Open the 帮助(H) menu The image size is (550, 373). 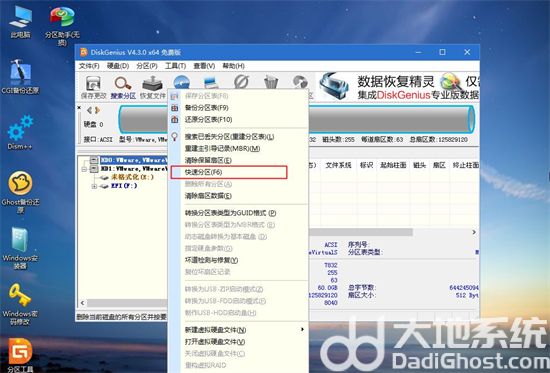point(233,66)
